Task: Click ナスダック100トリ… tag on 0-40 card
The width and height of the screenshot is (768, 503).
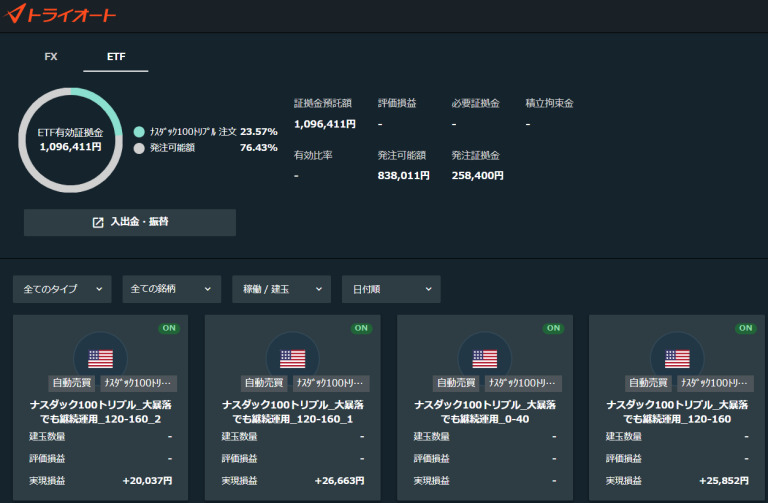Action: pyautogui.click(x=523, y=383)
